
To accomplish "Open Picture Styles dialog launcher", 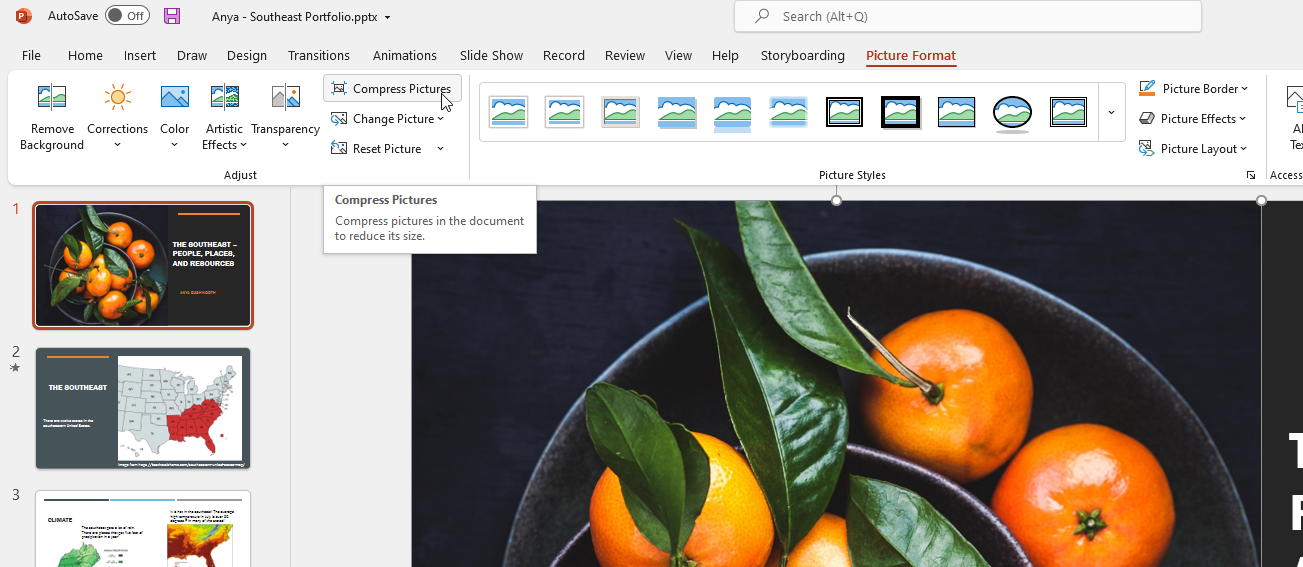I will point(1251,175).
